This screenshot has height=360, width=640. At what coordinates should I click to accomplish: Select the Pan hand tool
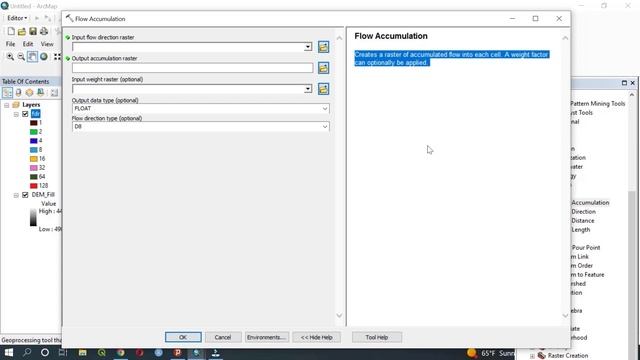32,57
